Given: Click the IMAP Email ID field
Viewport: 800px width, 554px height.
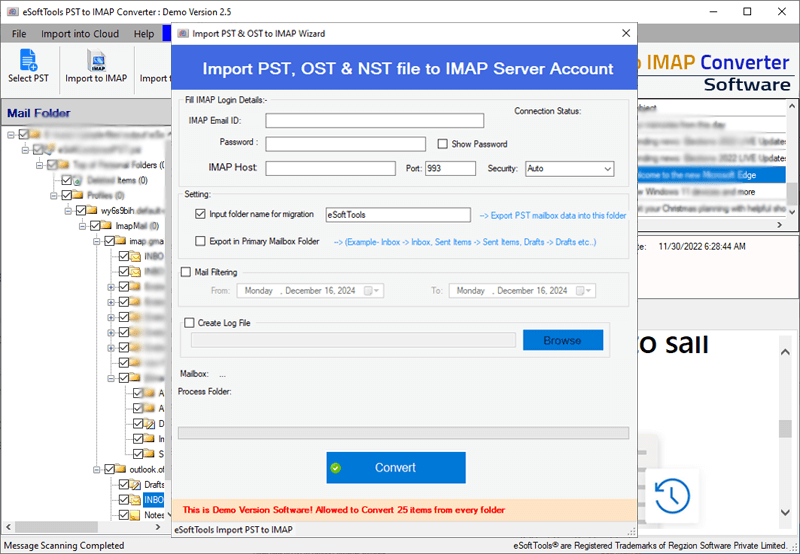Looking at the screenshot, I should pyautogui.click(x=374, y=121).
